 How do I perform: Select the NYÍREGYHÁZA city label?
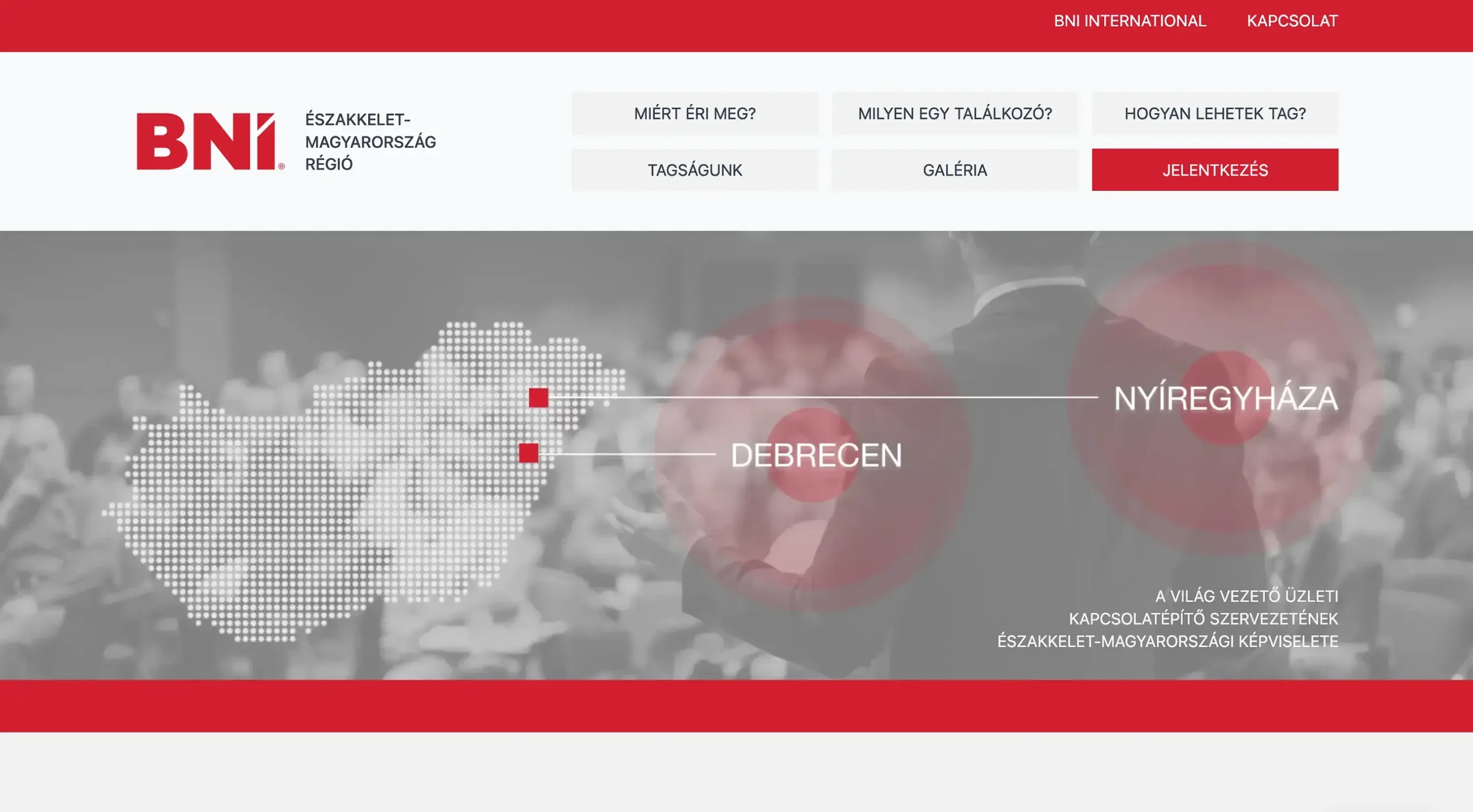pyautogui.click(x=1226, y=399)
